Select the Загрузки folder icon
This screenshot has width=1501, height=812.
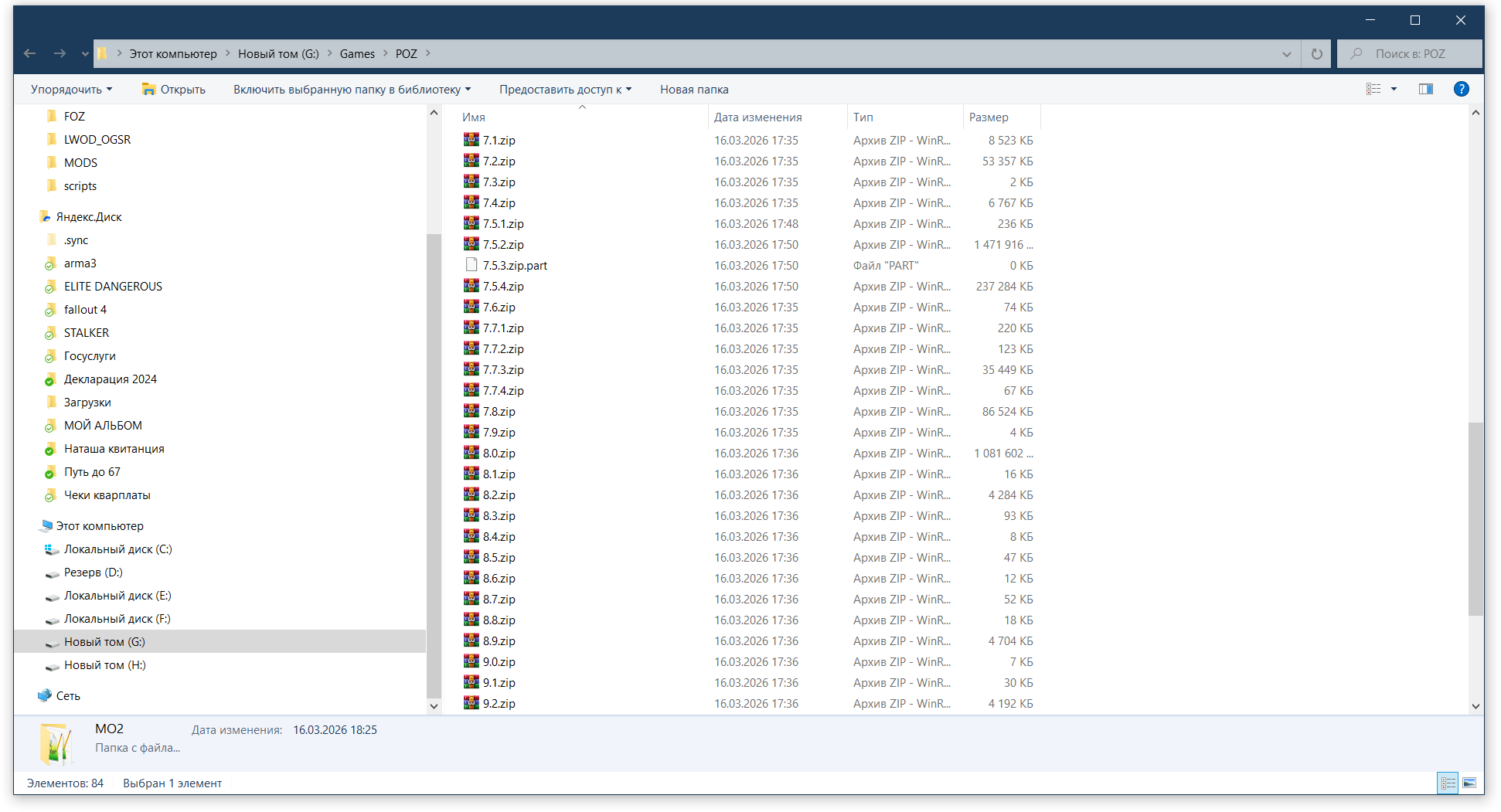click(52, 402)
